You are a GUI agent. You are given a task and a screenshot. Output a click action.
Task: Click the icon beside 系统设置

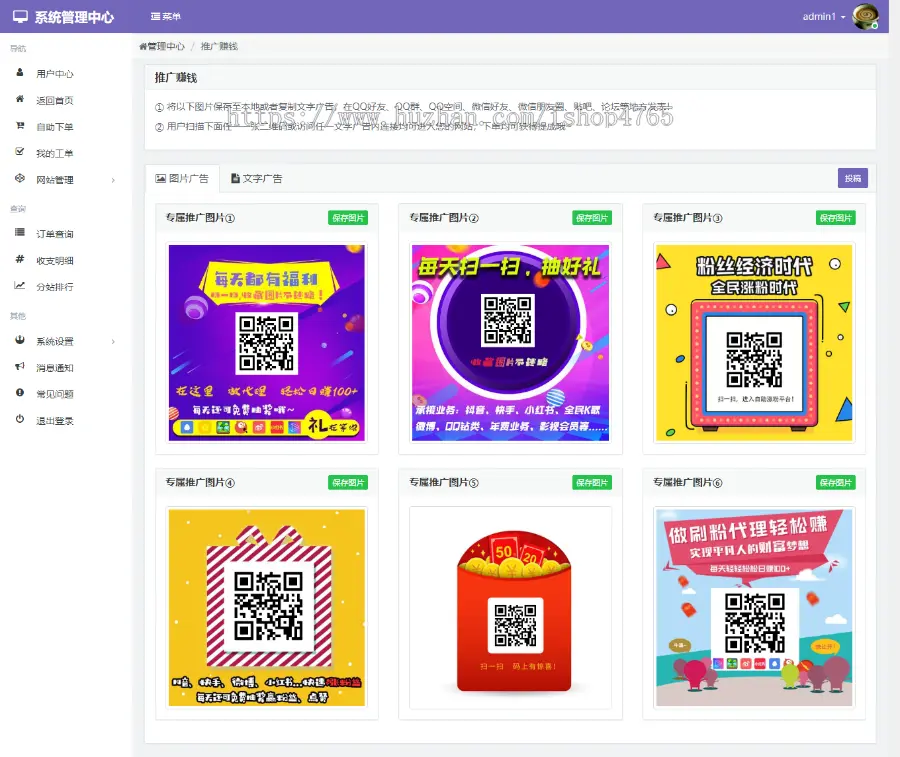click(20, 340)
